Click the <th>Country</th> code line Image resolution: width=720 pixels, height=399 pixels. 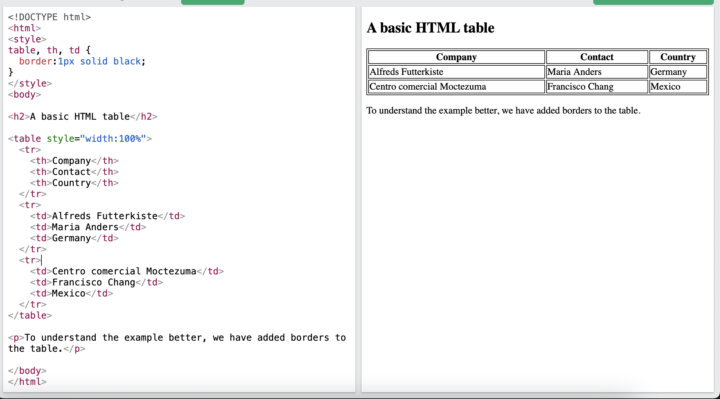pos(74,183)
